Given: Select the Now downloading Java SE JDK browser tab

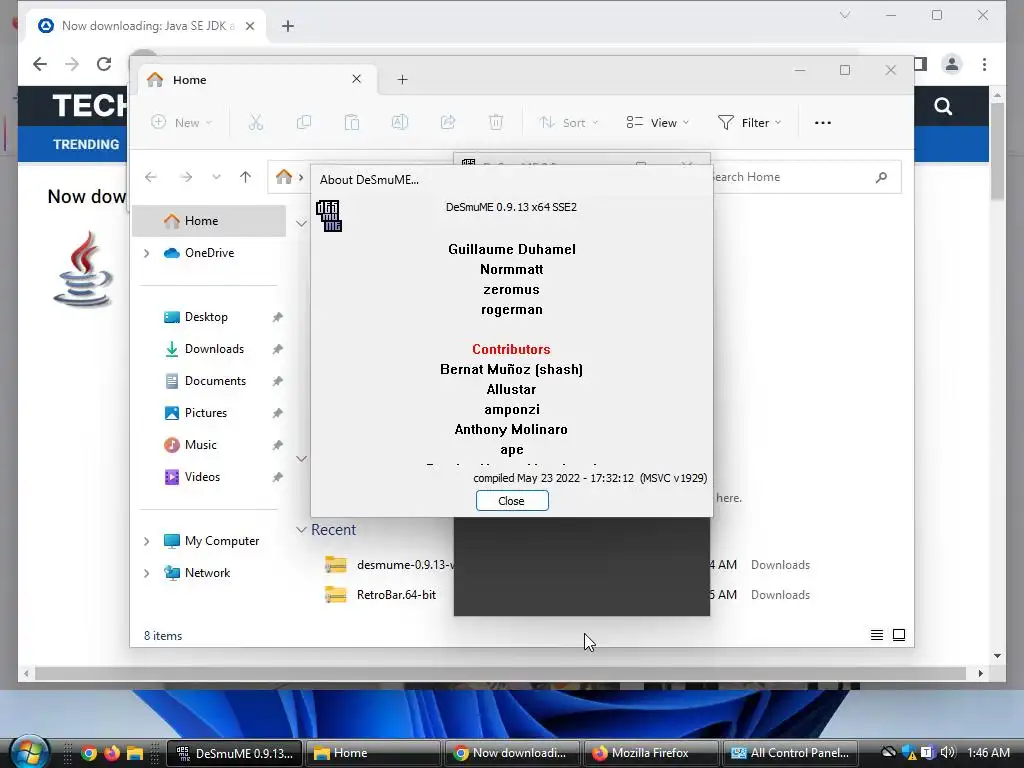Looking at the screenshot, I should (147, 26).
